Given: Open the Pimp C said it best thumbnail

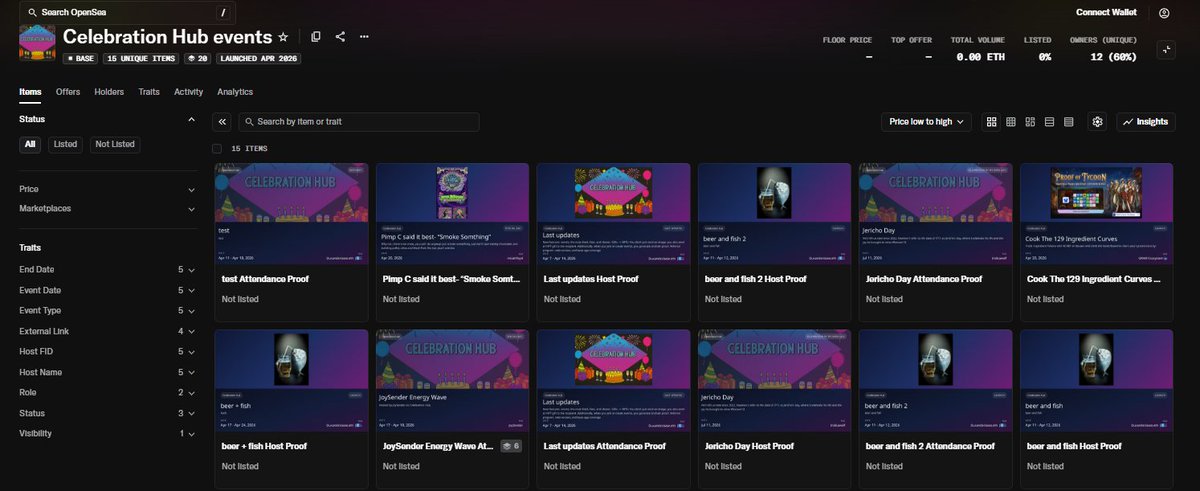Looking at the screenshot, I should tap(452, 213).
